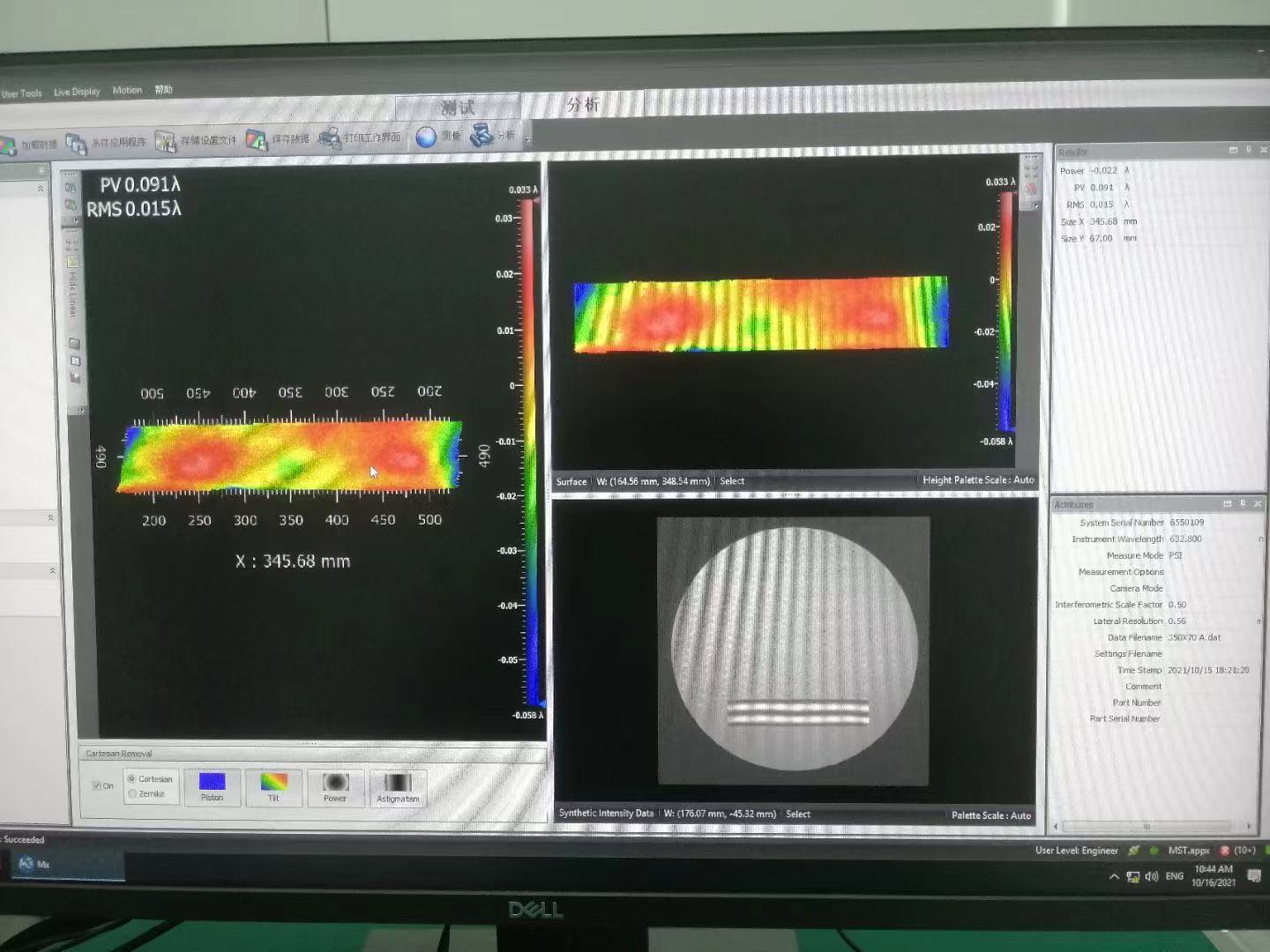Click middle of three lower plot sidebar icons
Screen dimensions: 1270x952
click(x=75, y=361)
